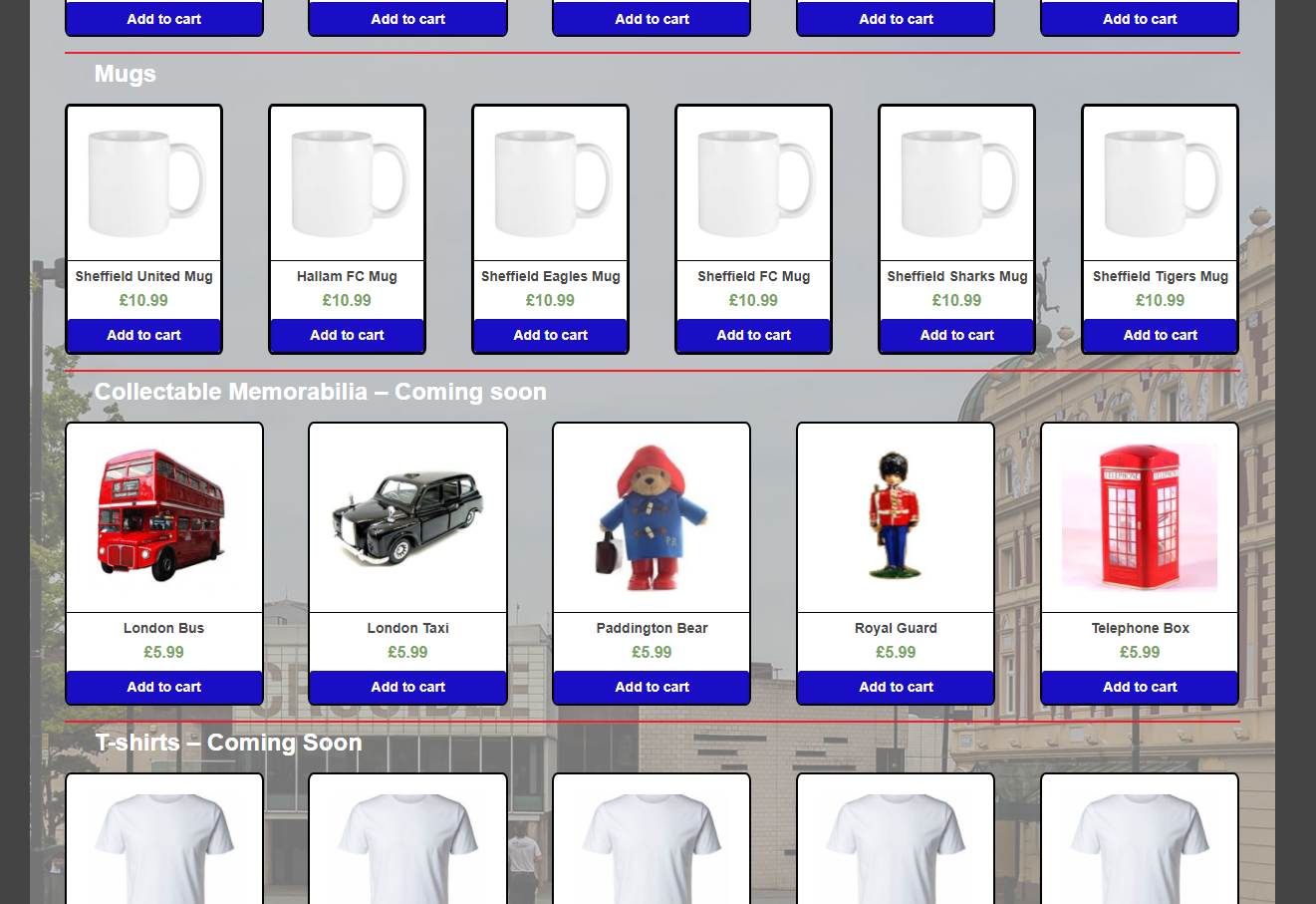Add the London Taxi to cart

click(x=407, y=687)
